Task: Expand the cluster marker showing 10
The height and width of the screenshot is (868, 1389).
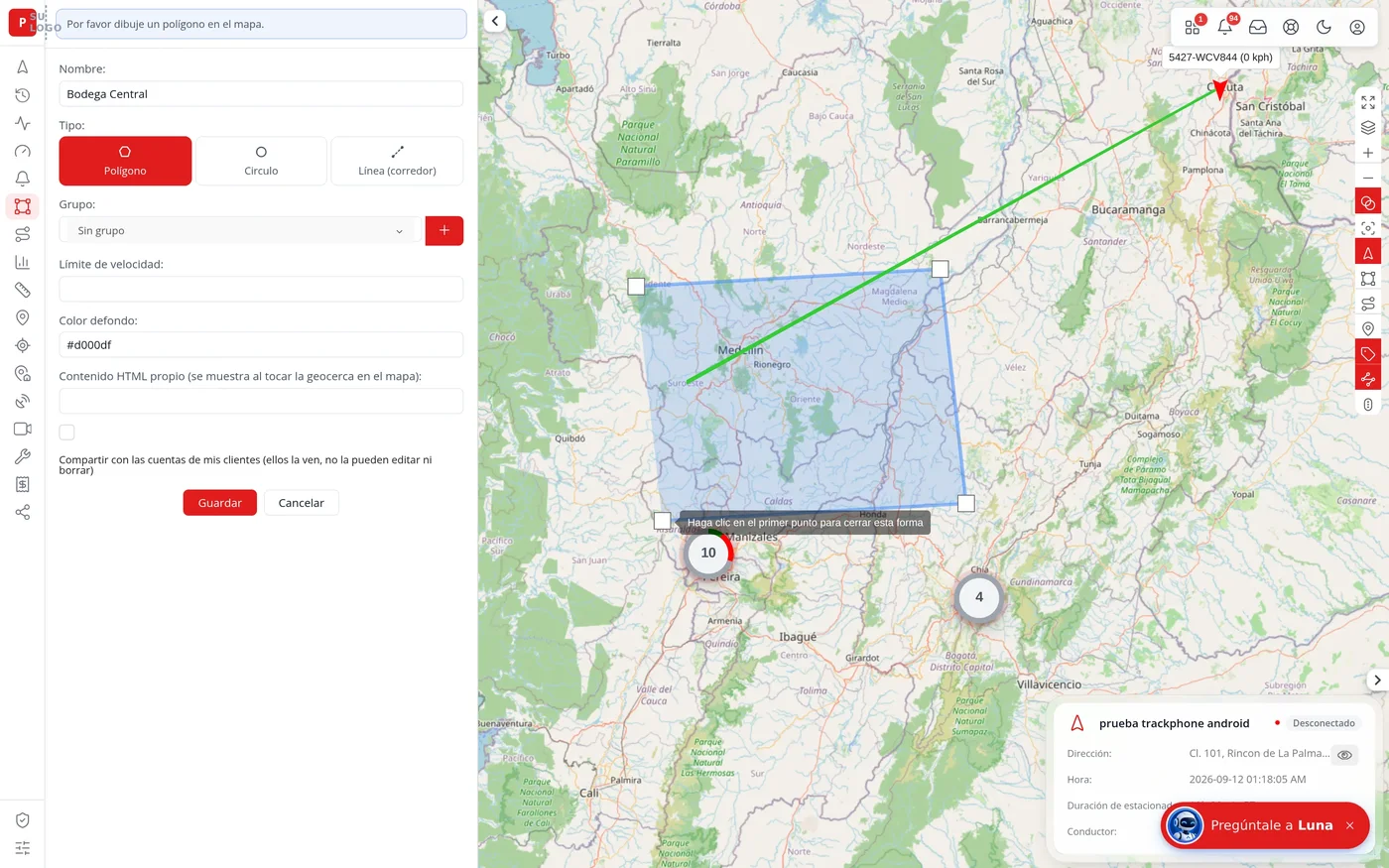Action: coord(708,554)
